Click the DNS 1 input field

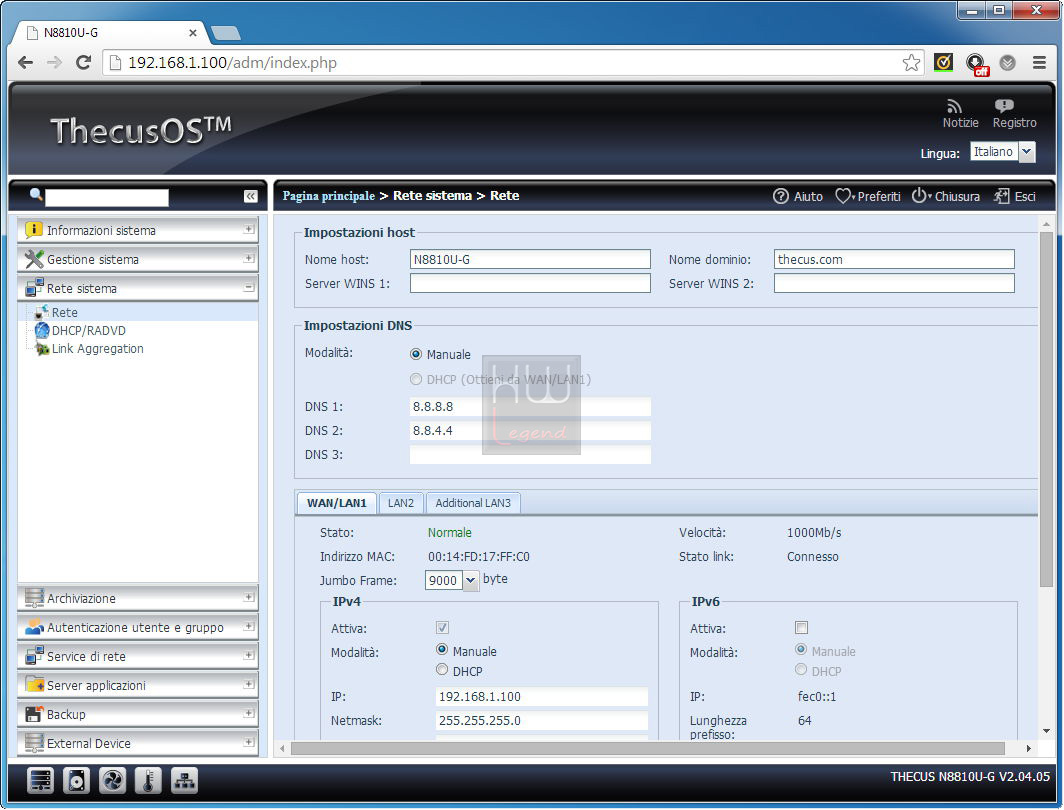(530, 406)
